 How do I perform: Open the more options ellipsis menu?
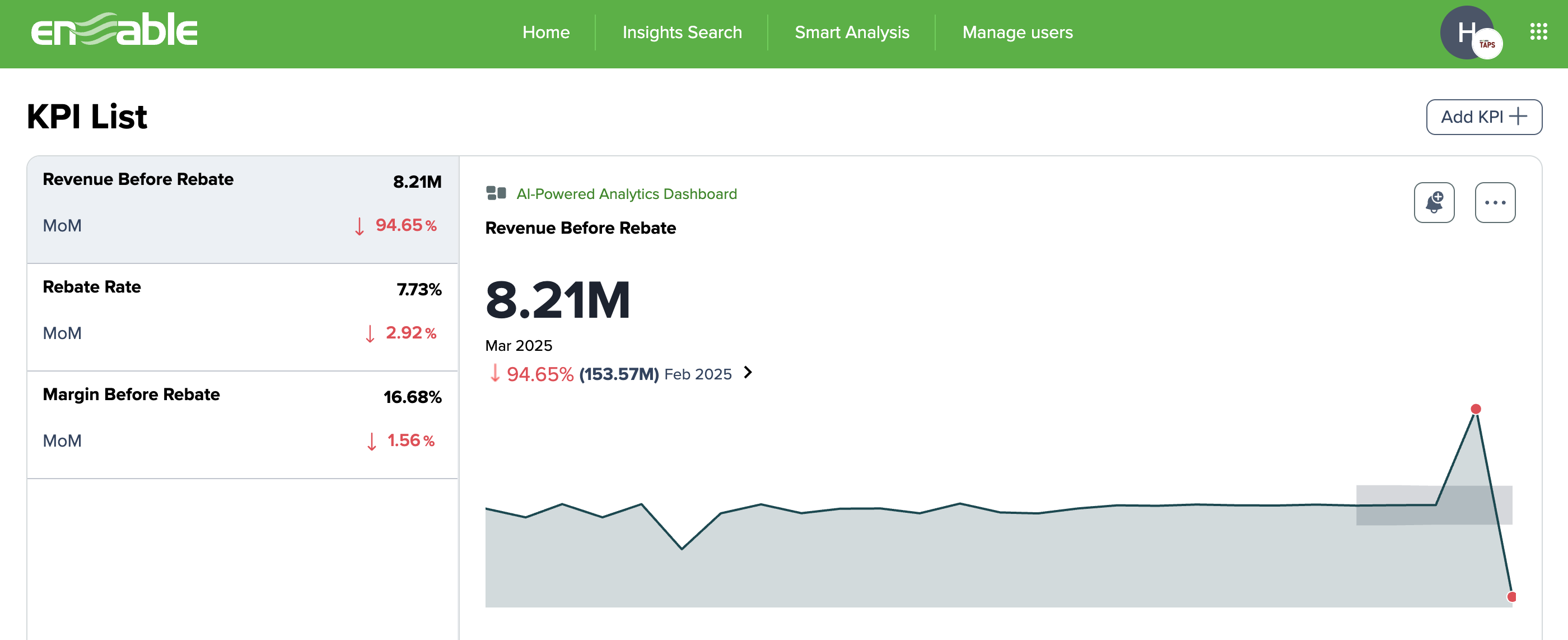click(x=1495, y=202)
